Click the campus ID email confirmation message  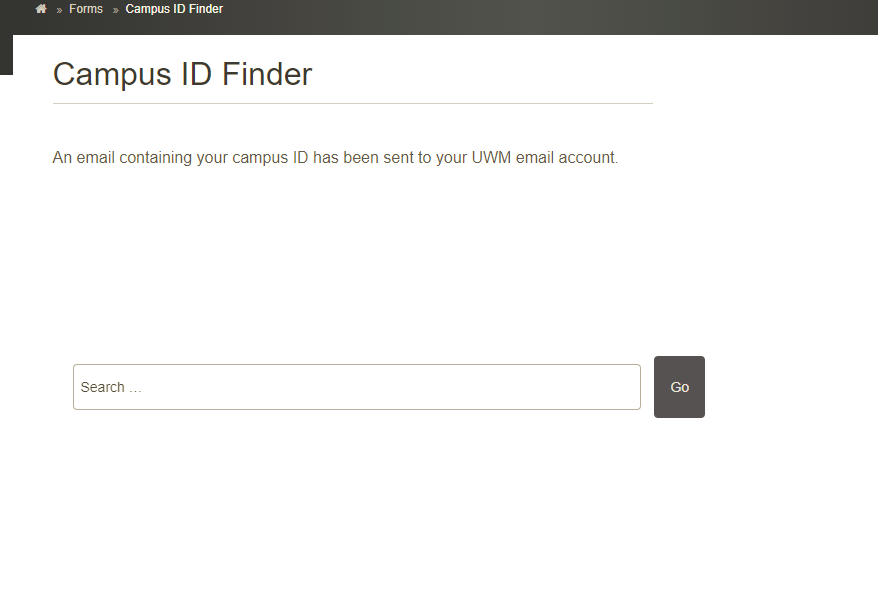tap(335, 157)
